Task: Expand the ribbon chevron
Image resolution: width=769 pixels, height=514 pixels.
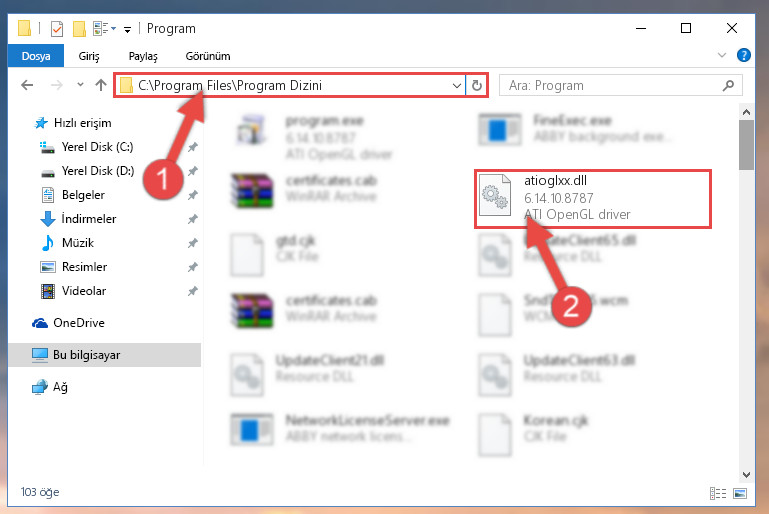Action: pyautogui.click(x=721, y=55)
